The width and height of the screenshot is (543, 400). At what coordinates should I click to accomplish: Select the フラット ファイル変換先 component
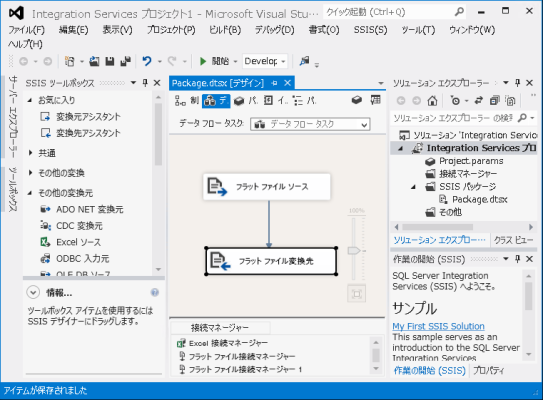(271, 261)
